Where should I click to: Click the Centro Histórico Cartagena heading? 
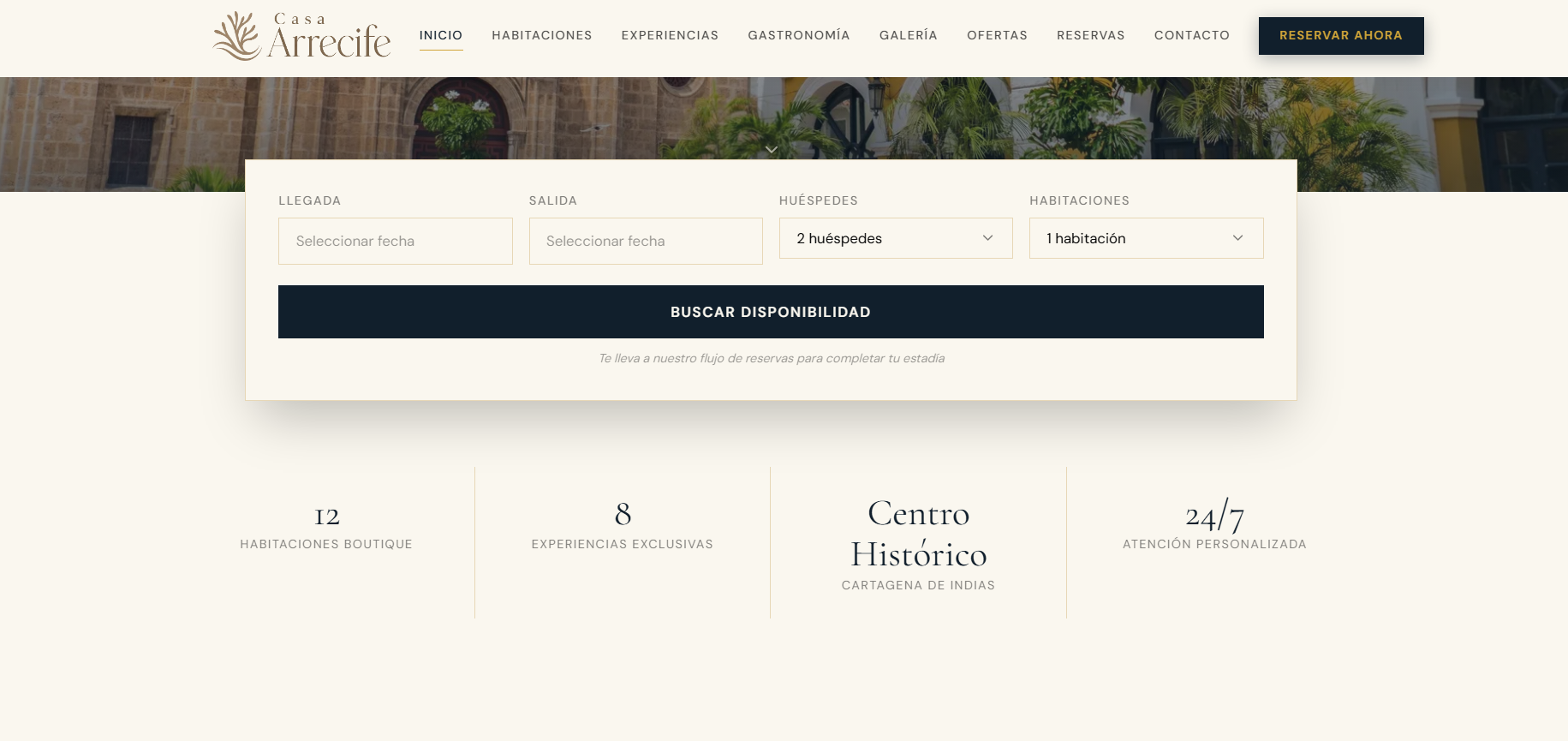click(x=919, y=535)
